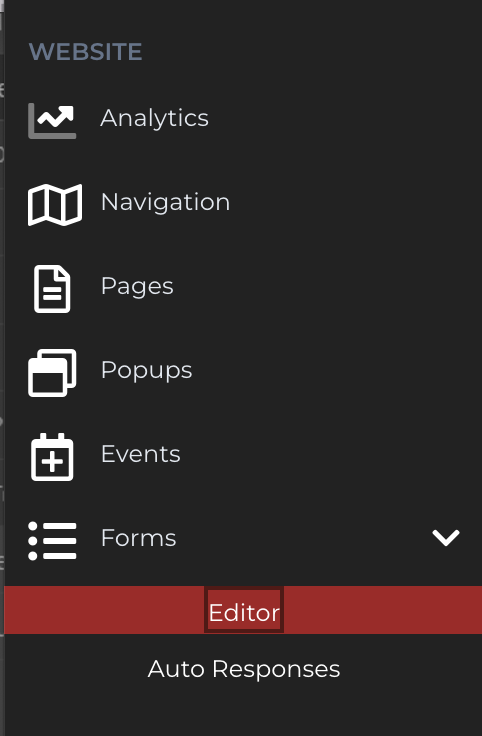Open the Events menu entry
The height and width of the screenshot is (736, 482).
coord(140,454)
